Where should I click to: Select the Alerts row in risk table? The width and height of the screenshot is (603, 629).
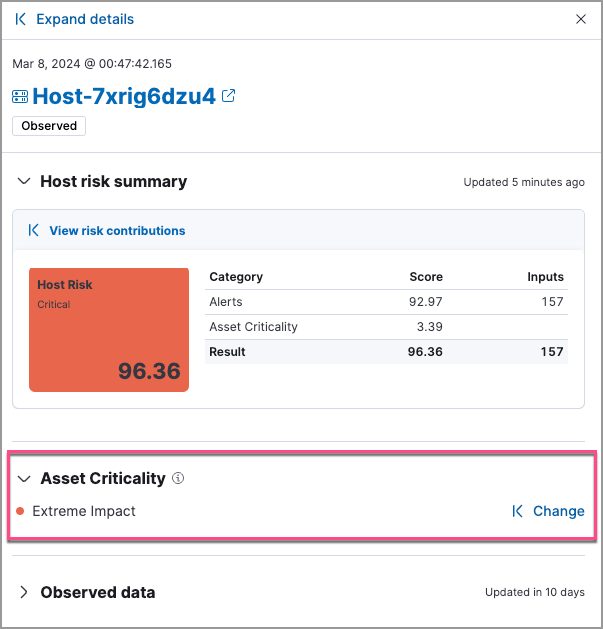point(386,302)
